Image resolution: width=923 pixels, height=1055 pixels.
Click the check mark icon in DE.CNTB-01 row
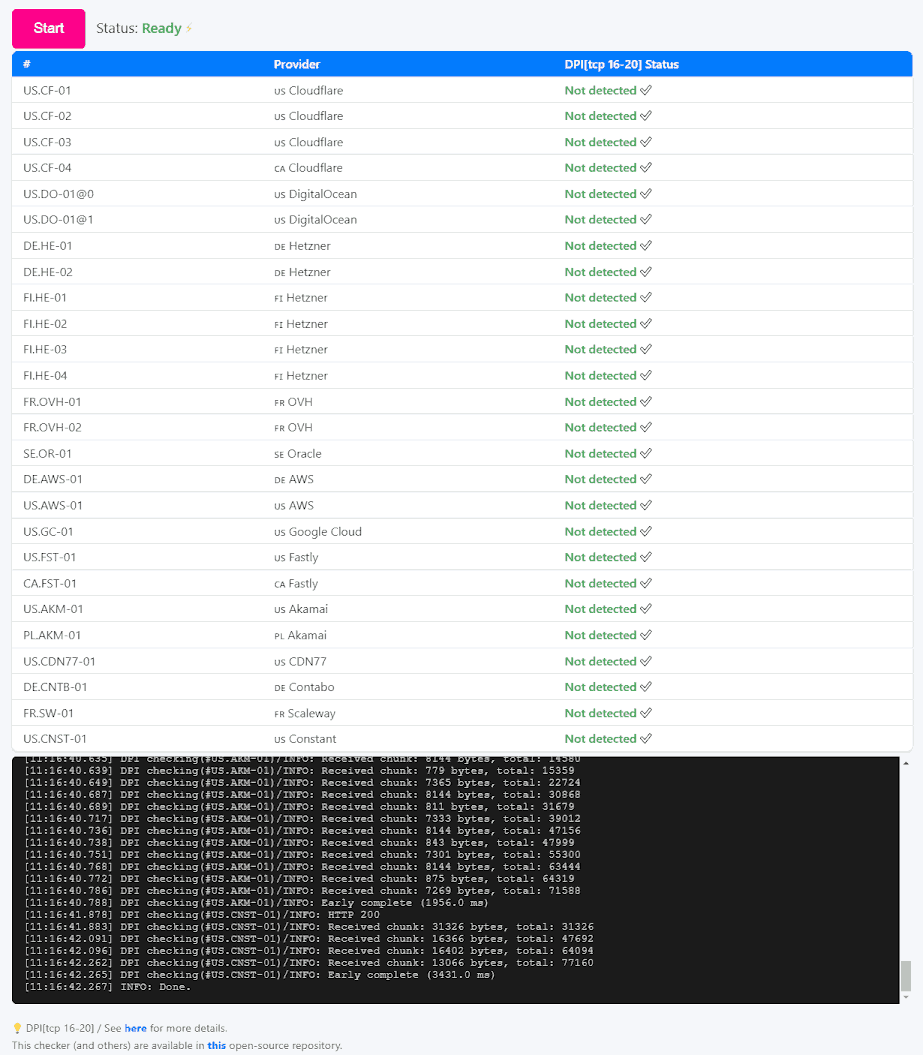tap(646, 687)
